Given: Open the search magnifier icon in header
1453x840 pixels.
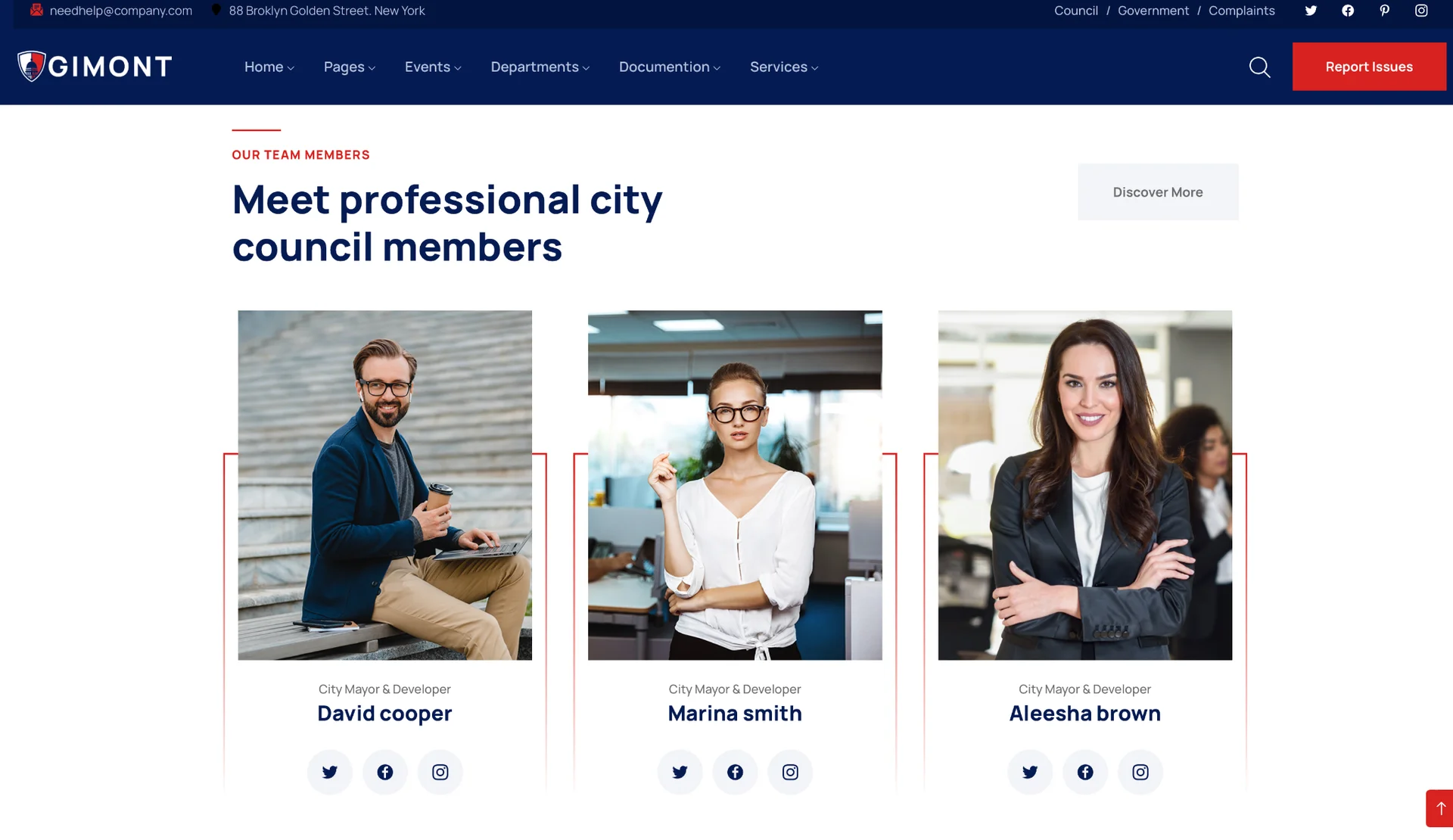Looking at the screenshot, I should (1259, 67).
